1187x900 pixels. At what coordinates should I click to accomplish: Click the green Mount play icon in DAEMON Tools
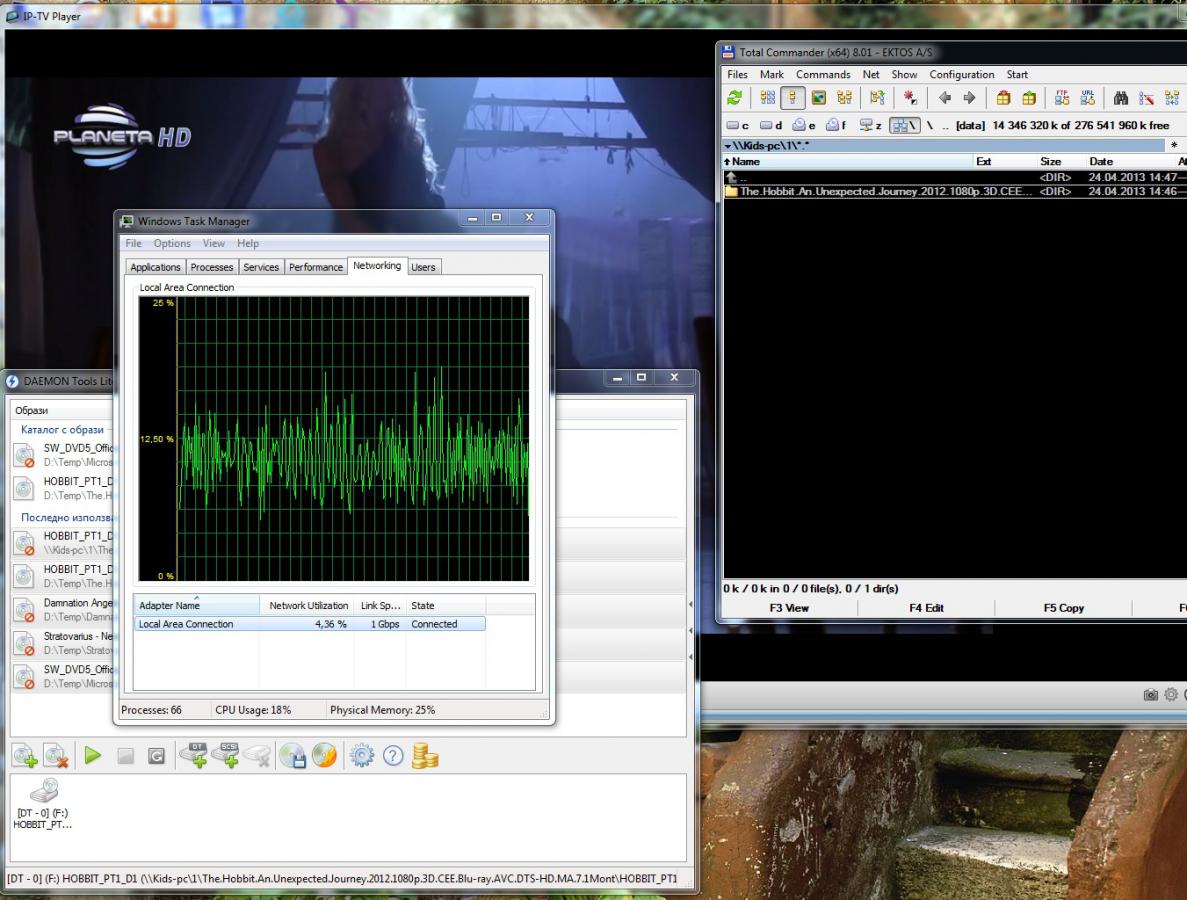92,755
